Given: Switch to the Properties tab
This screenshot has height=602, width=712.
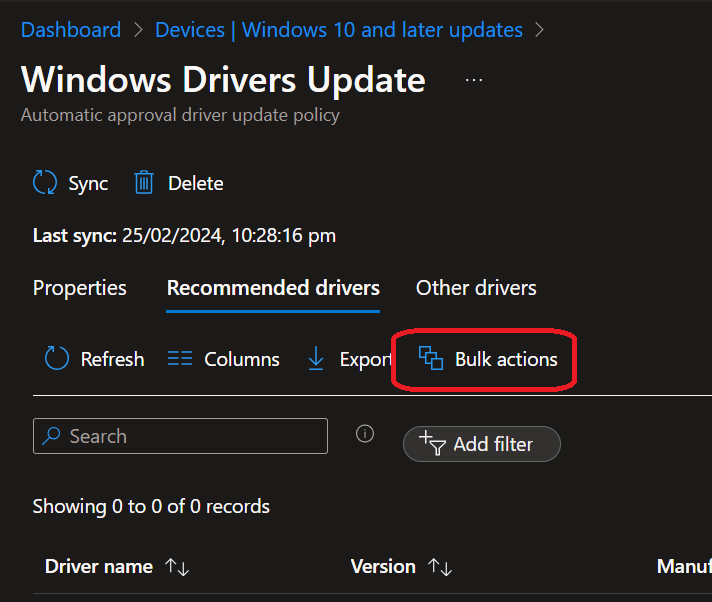Looking at the screenshot, I should click(x=80, y=288).
